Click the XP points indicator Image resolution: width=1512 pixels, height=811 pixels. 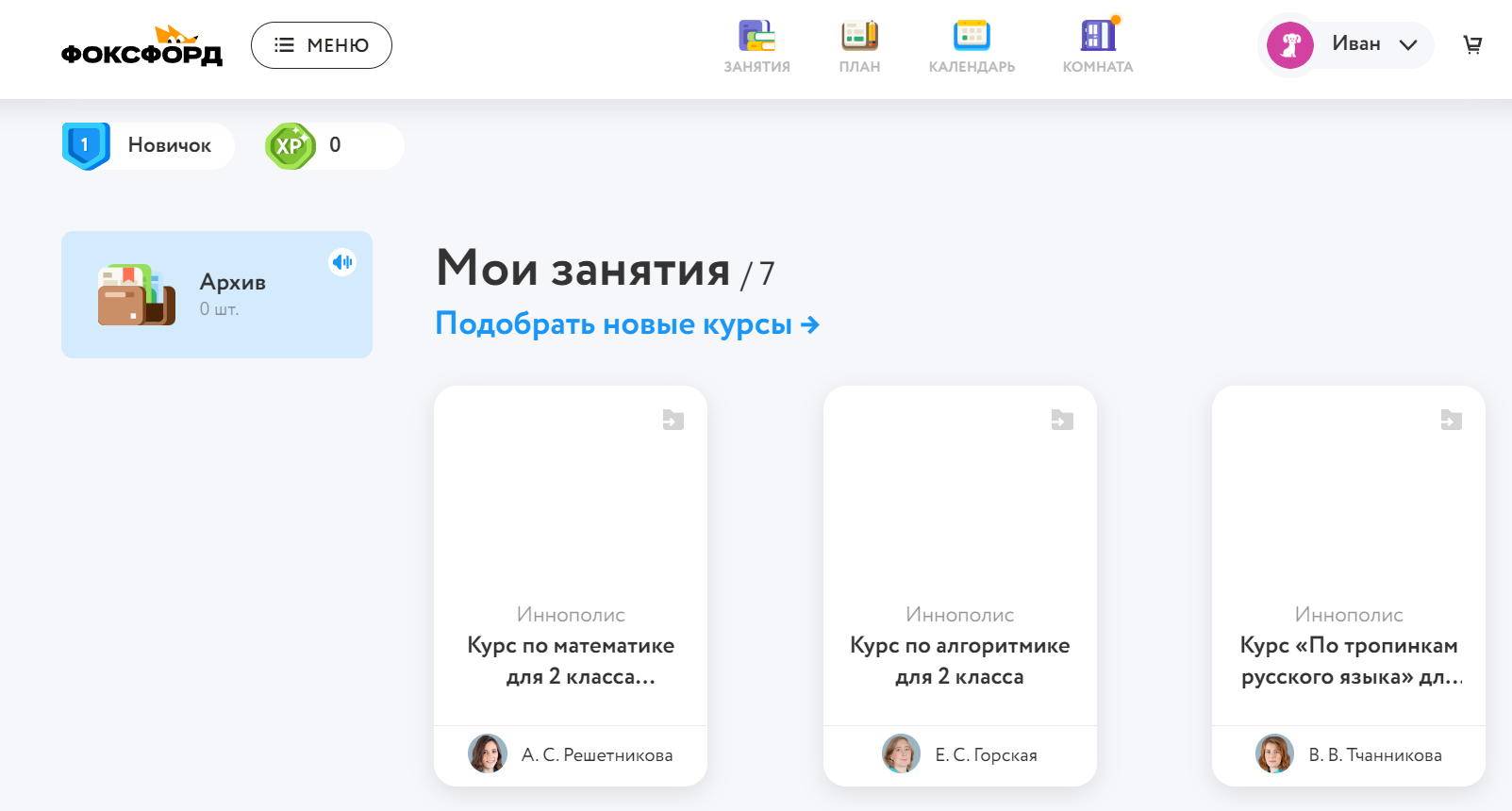tap(334, 146)
